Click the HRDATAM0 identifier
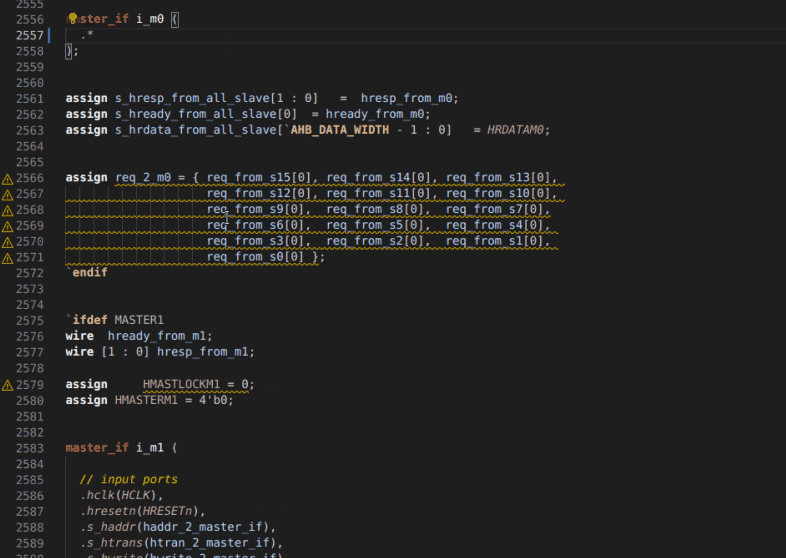The width and height of the screenshot is (786, 558). 517,130
